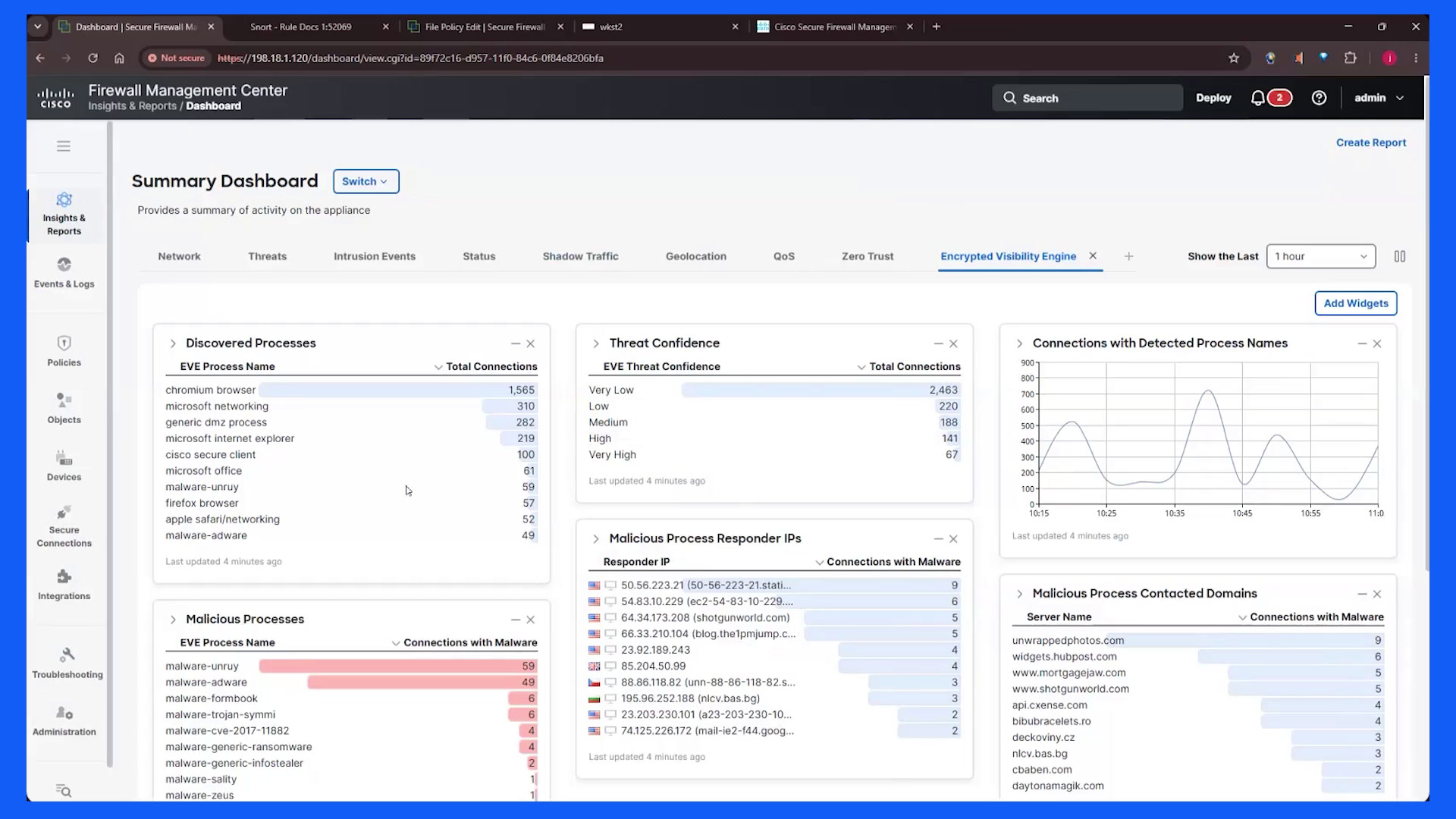
Task: Click the browser address bar URL
Action: point(410,58)
